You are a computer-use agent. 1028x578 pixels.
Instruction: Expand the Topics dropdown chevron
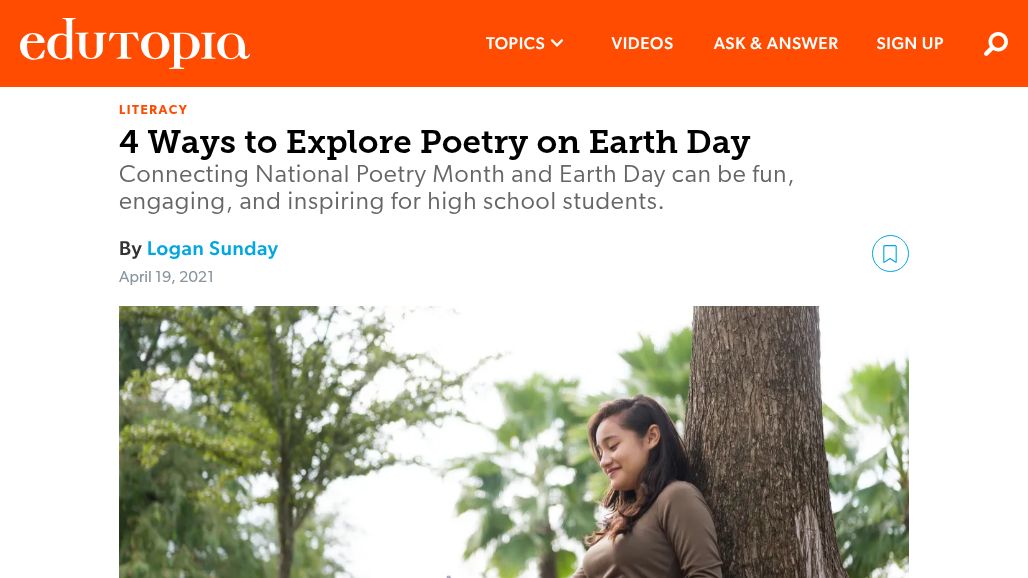tap(557, 44)
